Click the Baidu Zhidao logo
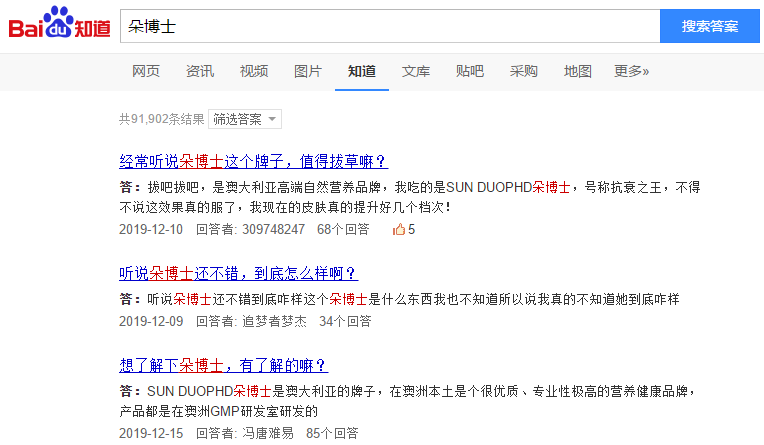Viewport: 764px width, 445px height. click(59, 23)
